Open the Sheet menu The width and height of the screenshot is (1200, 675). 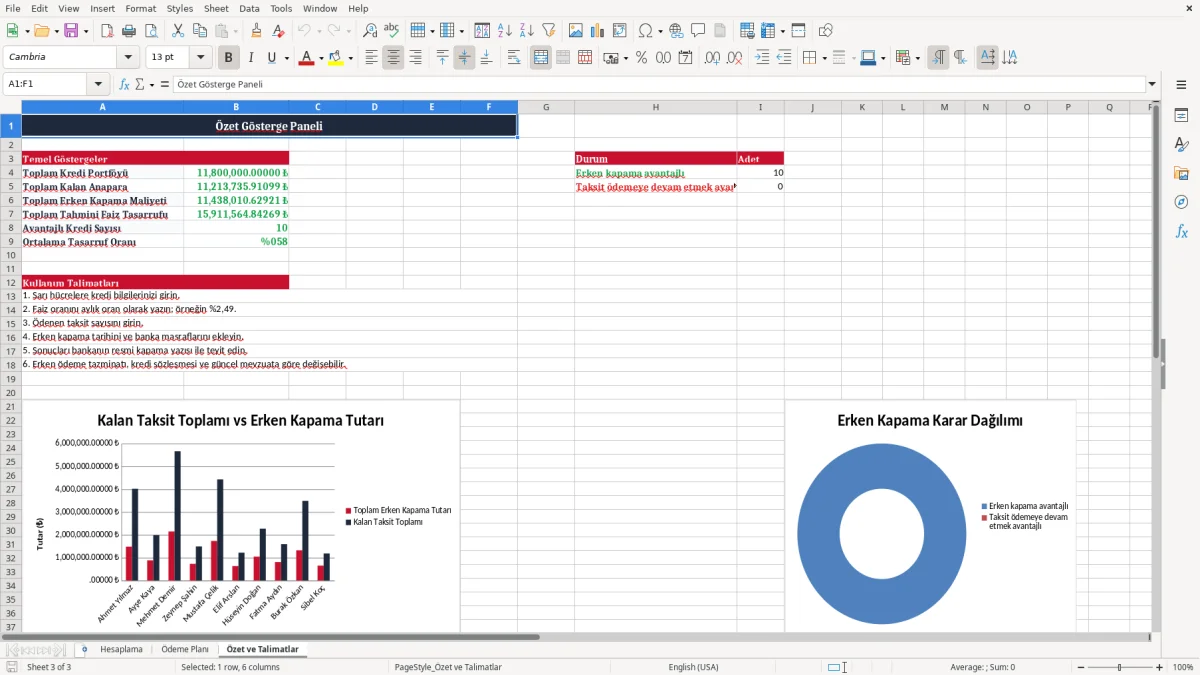pyautogui.click(x=216, y=8)
